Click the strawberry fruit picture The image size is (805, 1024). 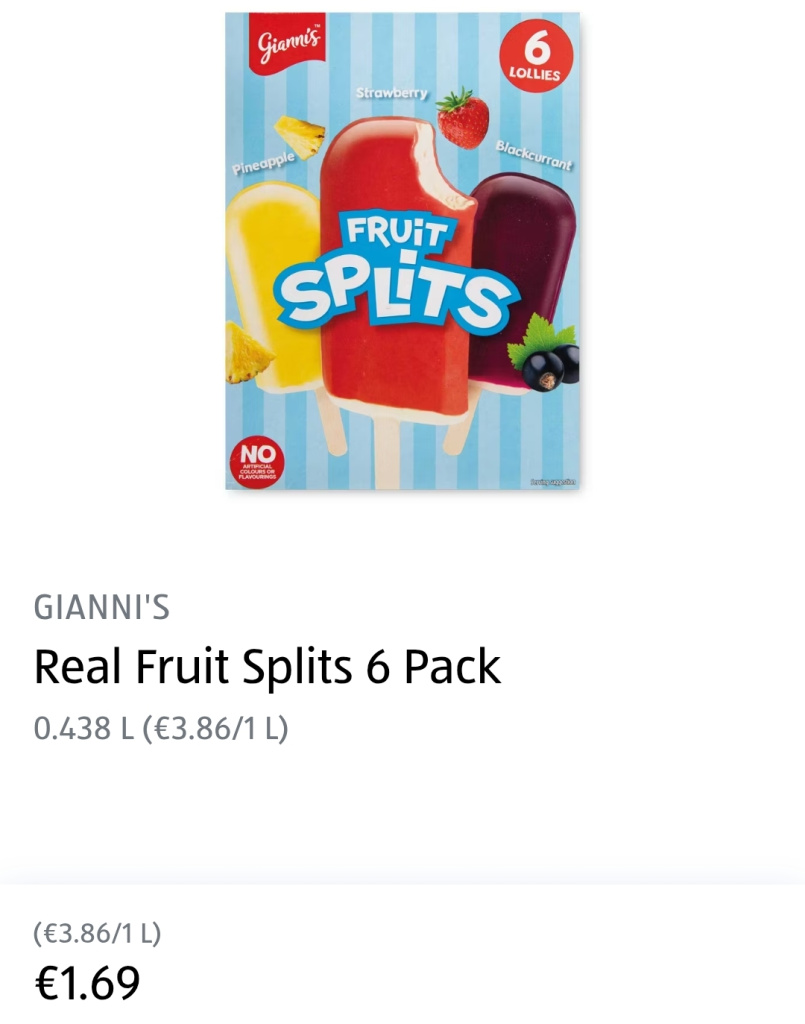462,118
